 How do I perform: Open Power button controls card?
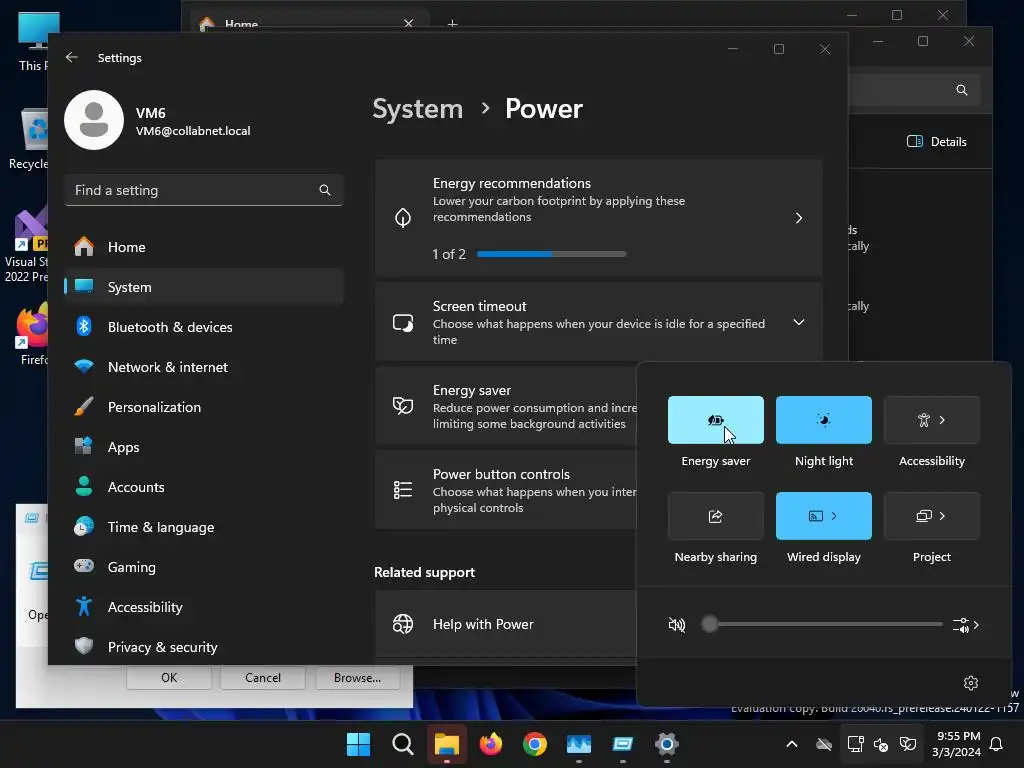pyautogui.click(x=506, y=490)
